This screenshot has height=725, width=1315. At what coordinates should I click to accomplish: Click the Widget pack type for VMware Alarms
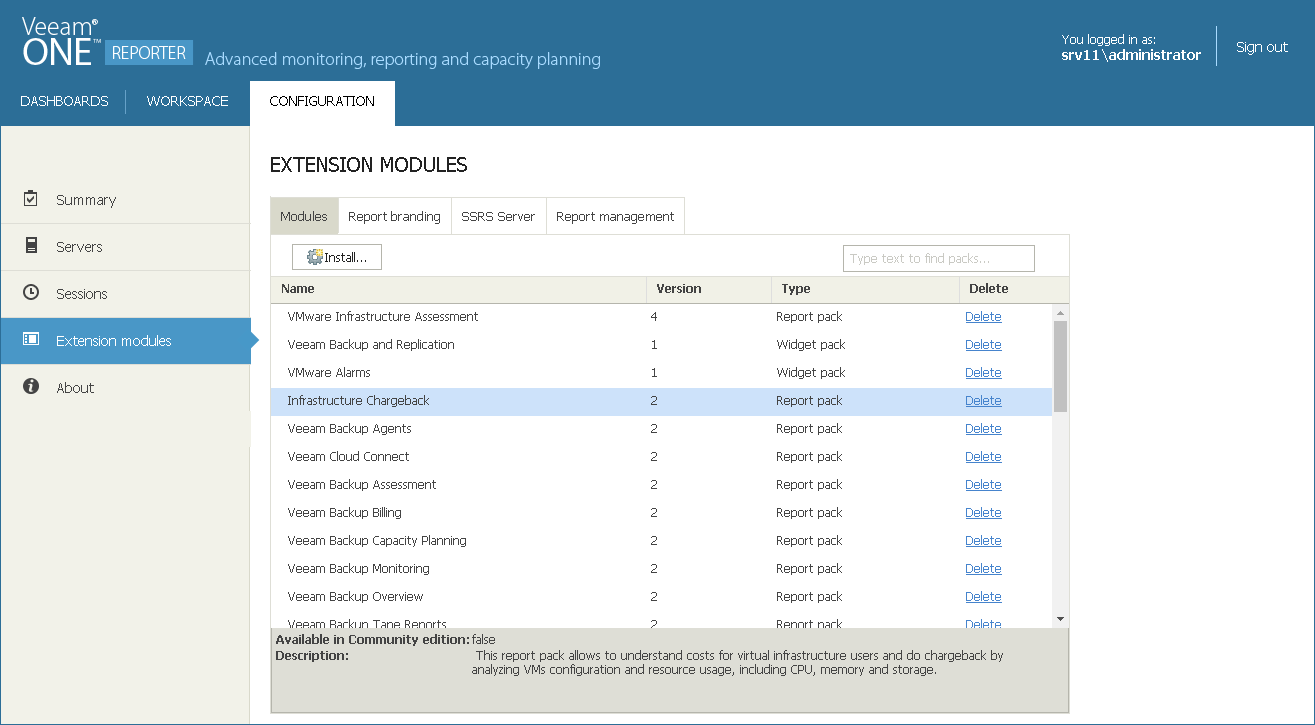(x=811, y=373)
